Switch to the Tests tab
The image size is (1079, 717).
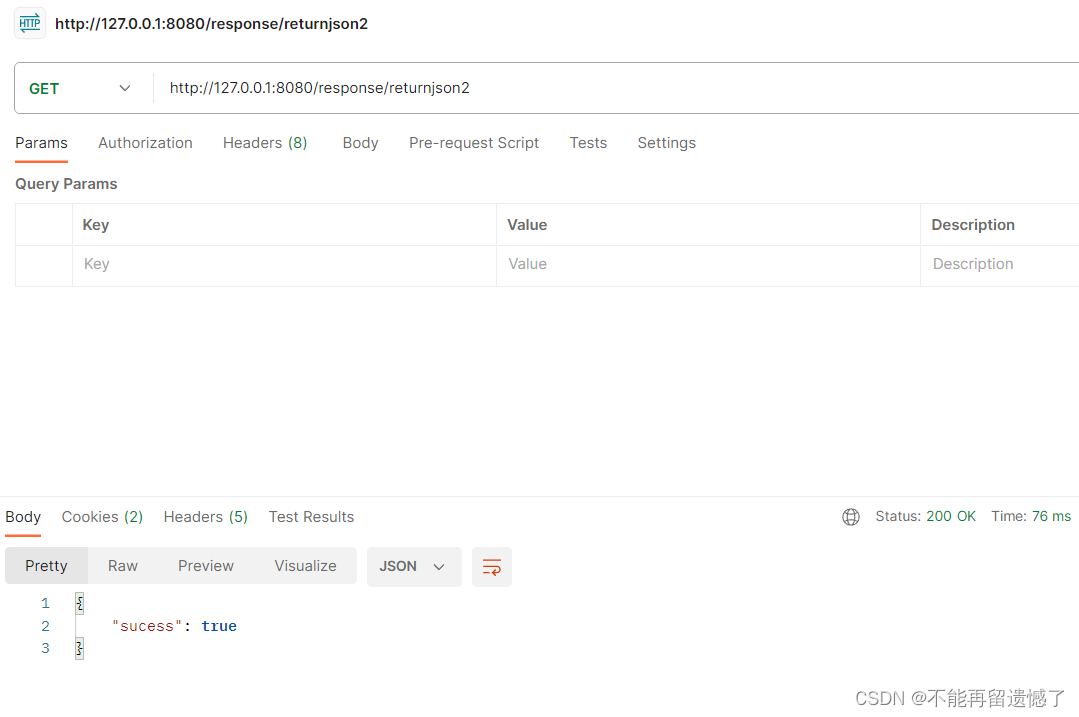tap(588, 143)
